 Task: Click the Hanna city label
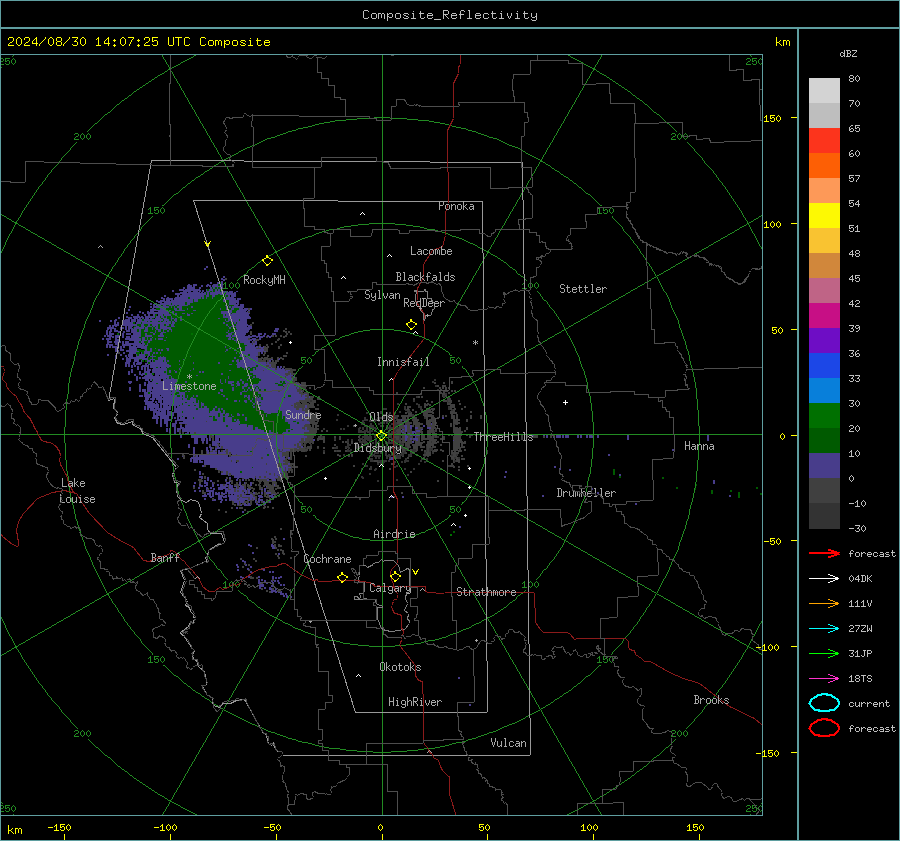[x=699, y=446]
